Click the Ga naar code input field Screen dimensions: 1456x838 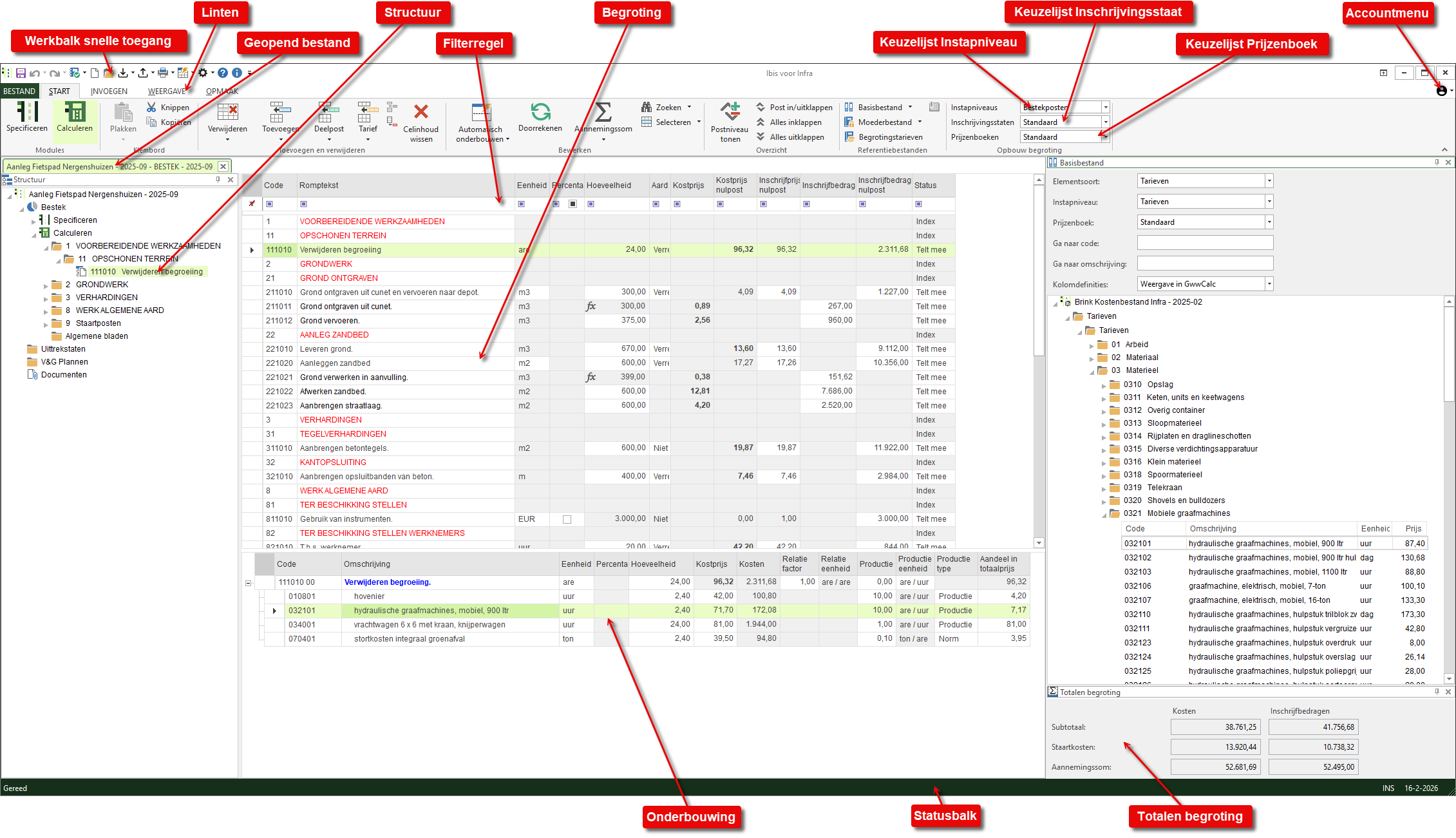1204,243
